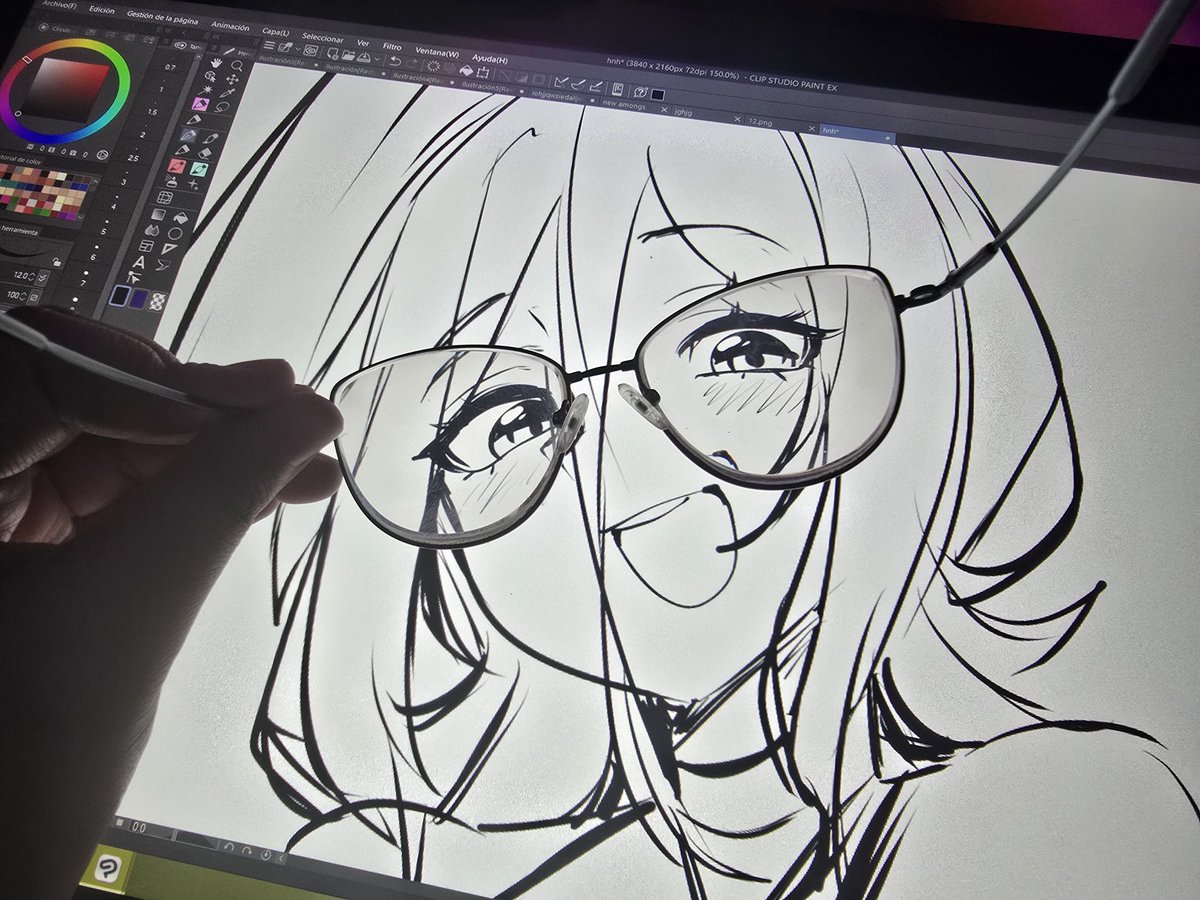Choose brush size preset 0.7
The height and width of the screenshot is (900, 1200).
170,67
